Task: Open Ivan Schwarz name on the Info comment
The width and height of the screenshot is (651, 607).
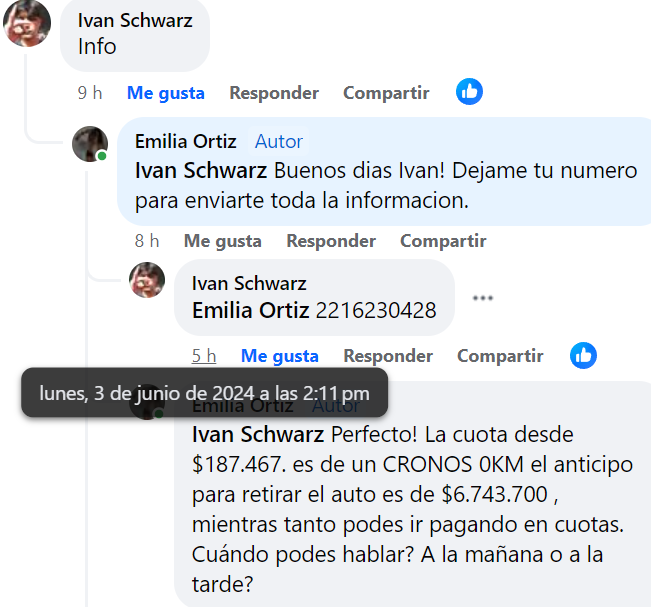Action: pos(135,20)
